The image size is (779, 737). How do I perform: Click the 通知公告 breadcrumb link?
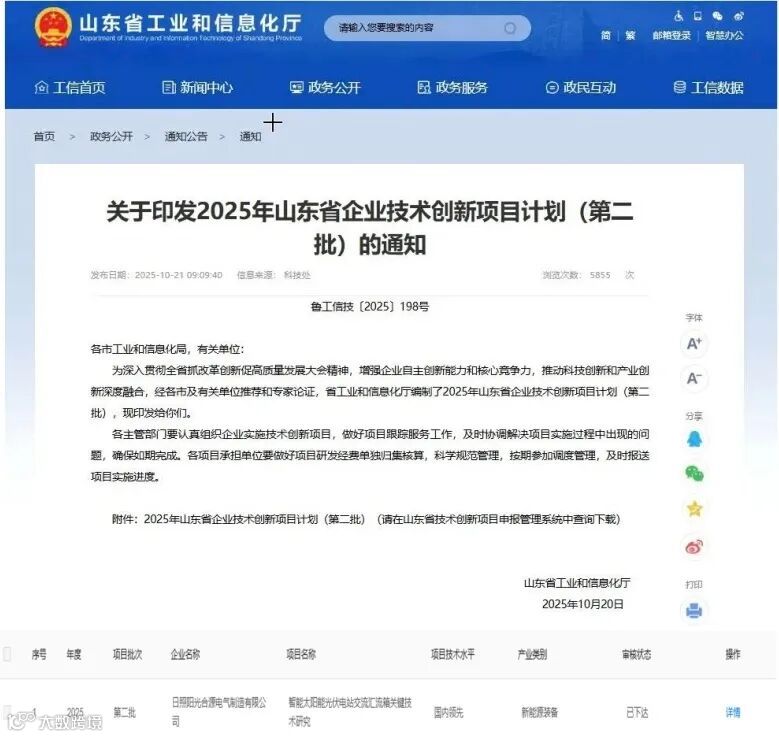tap(186, 136)
